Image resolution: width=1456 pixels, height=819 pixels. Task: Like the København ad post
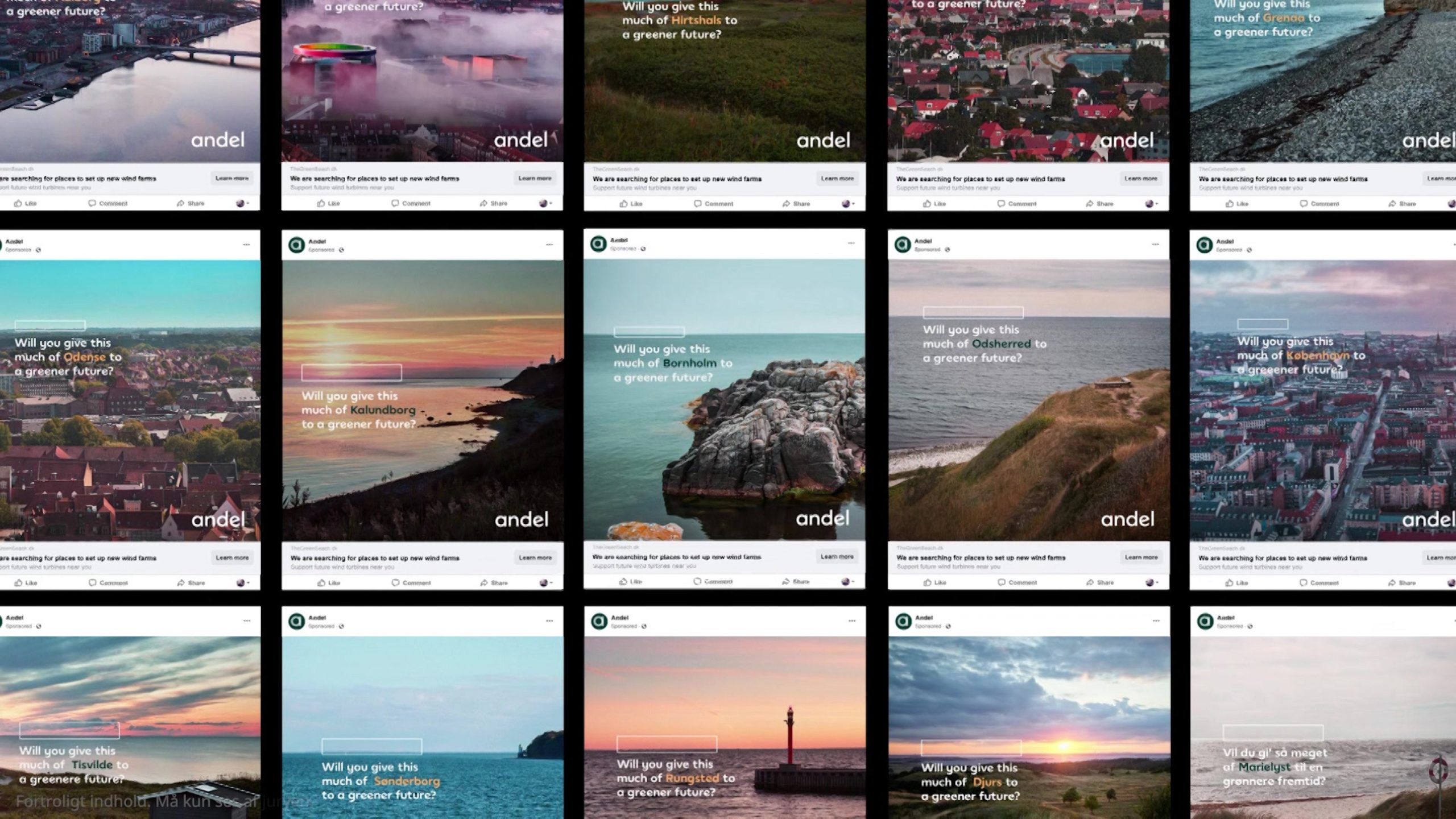1237,582
